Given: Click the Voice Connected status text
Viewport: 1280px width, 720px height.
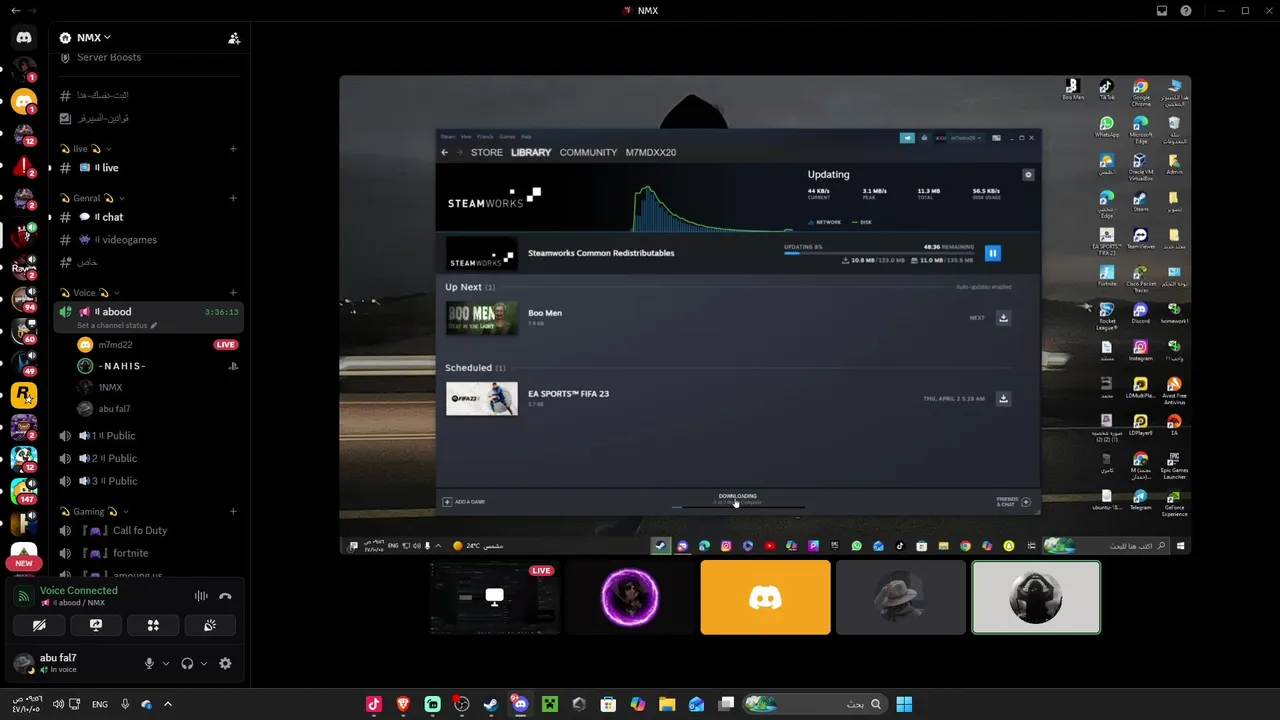Looking at the screenshot, I should click(x=79, y=590).
